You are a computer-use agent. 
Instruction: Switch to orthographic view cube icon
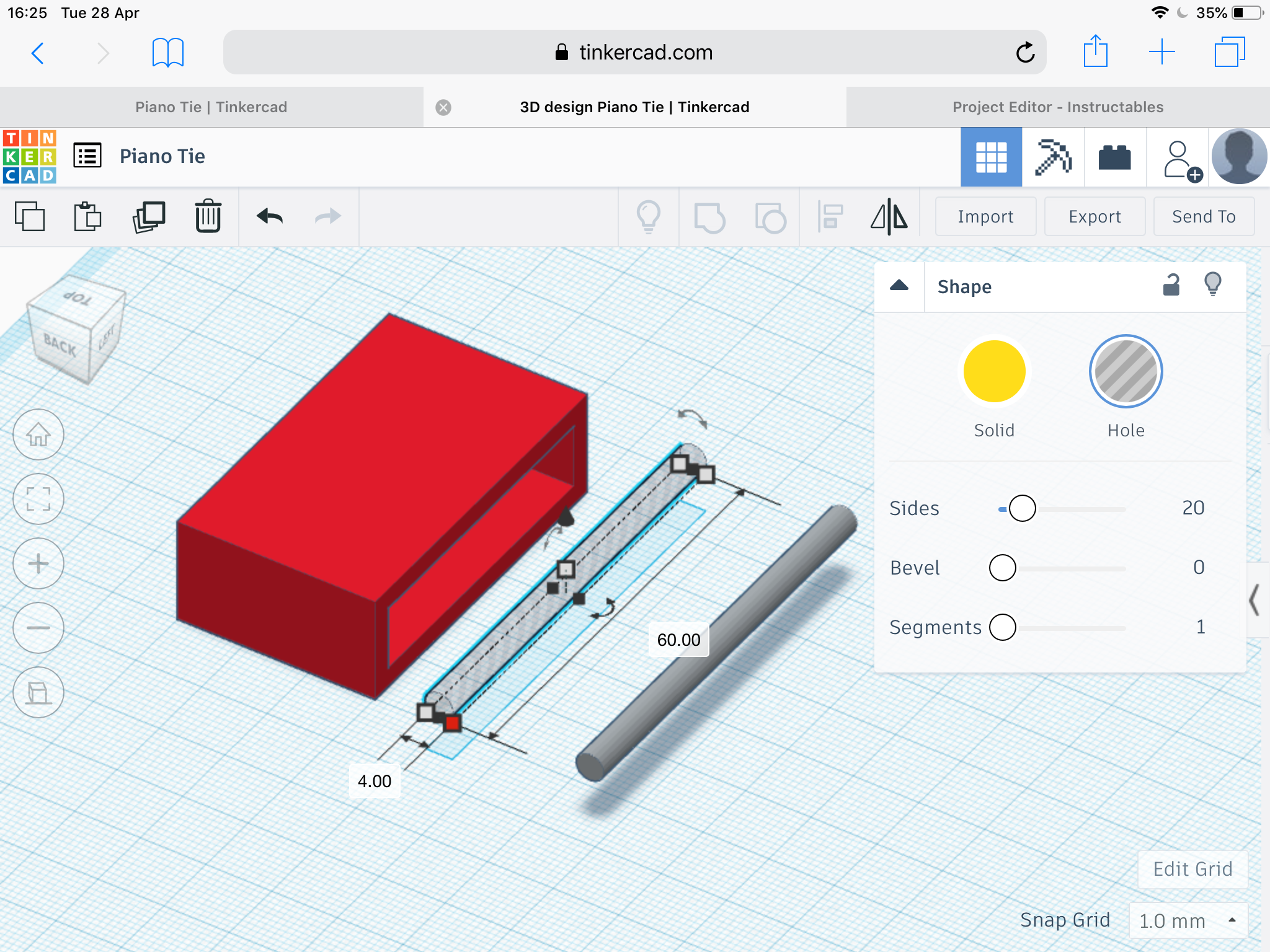click(38, 692)
